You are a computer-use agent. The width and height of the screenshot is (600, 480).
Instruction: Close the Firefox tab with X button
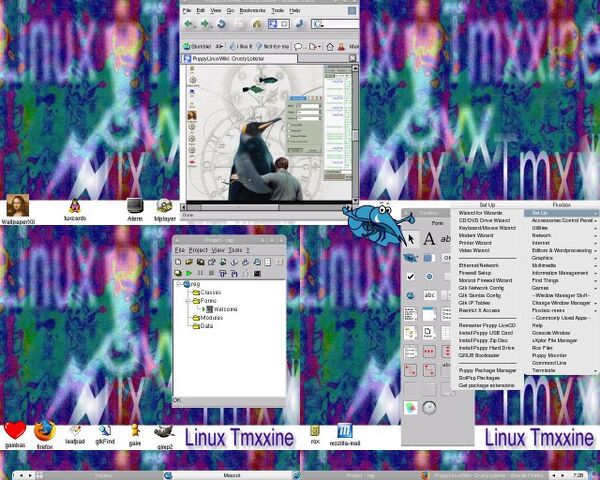point(352,58)
